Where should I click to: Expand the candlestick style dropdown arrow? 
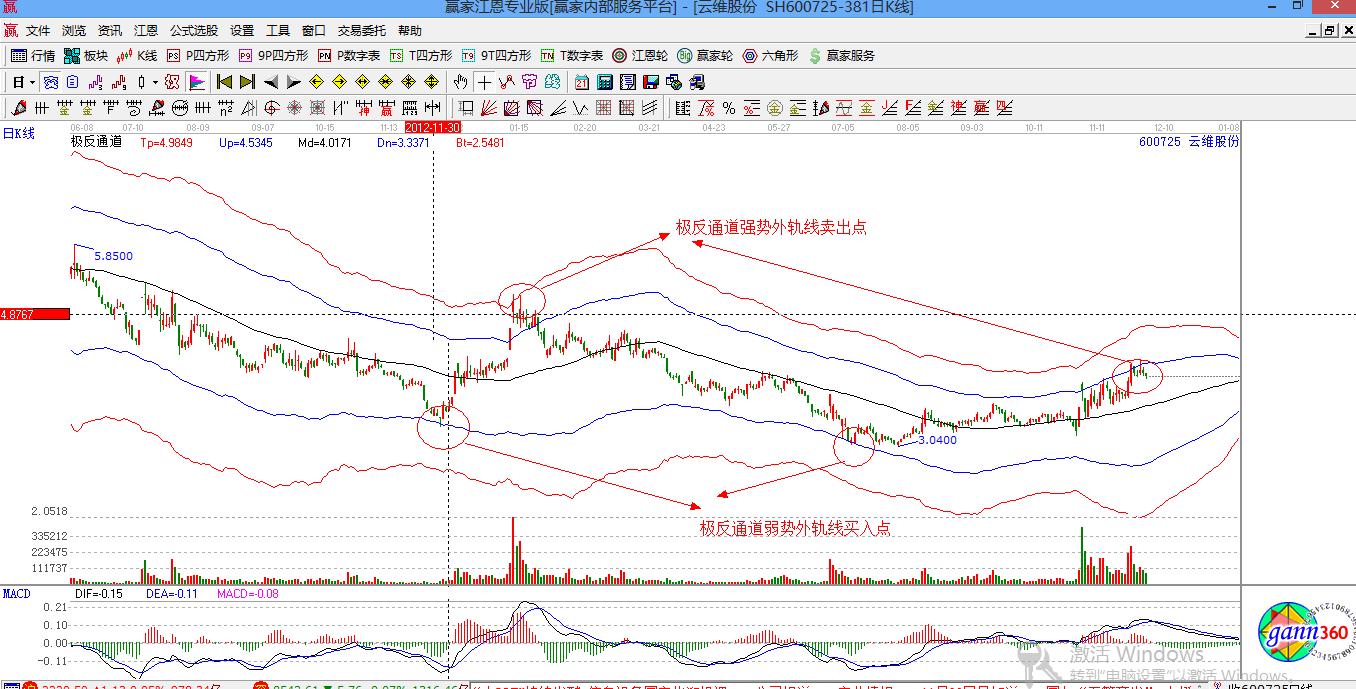tap(155, 82)
